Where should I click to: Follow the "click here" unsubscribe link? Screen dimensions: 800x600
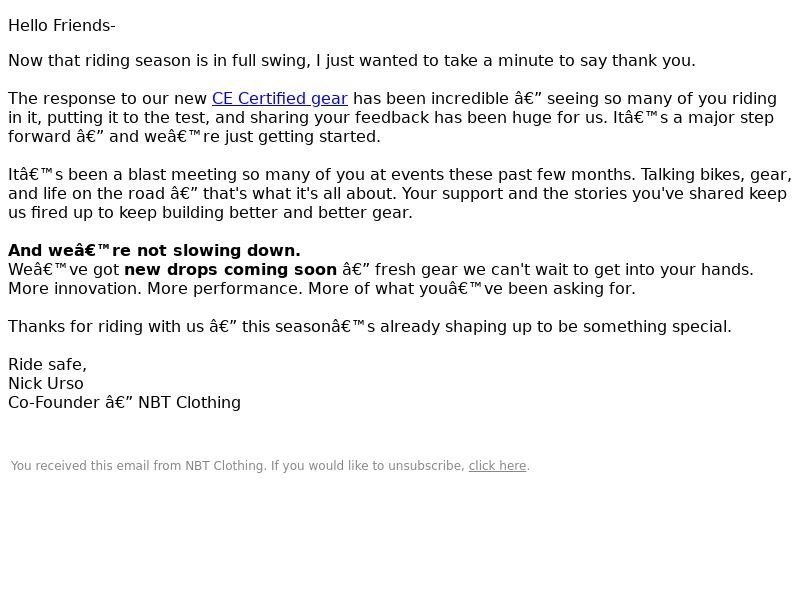497,466
